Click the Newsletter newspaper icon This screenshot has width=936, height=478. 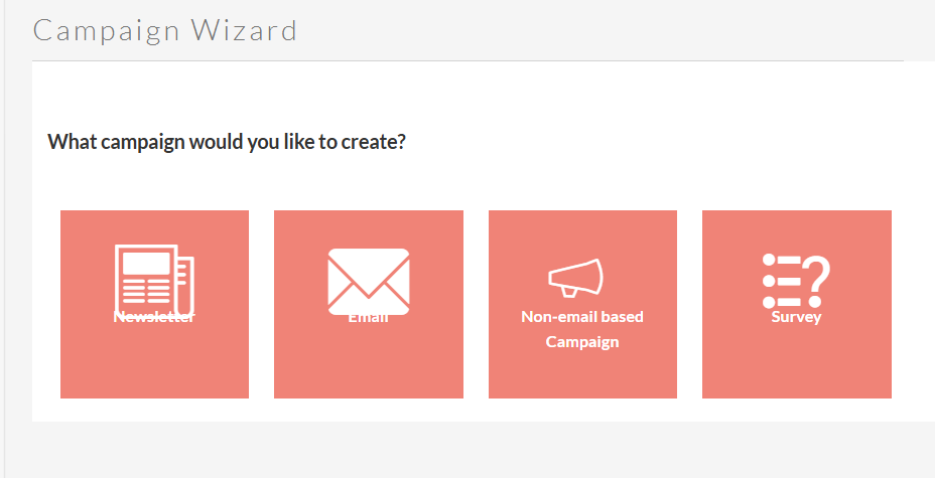click(x=154, y=276)
